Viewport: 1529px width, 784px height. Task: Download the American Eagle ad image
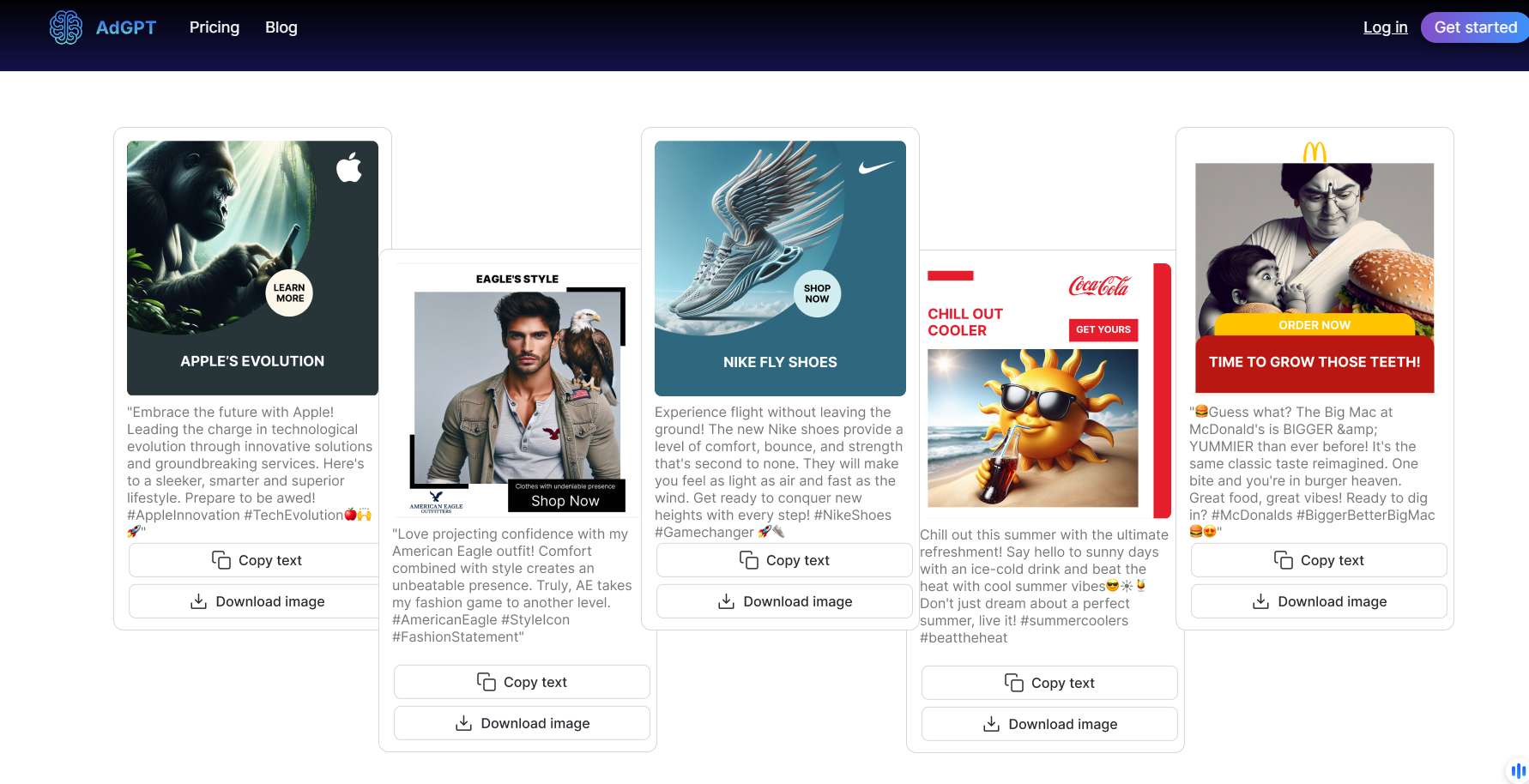click(x=522, y=723)
